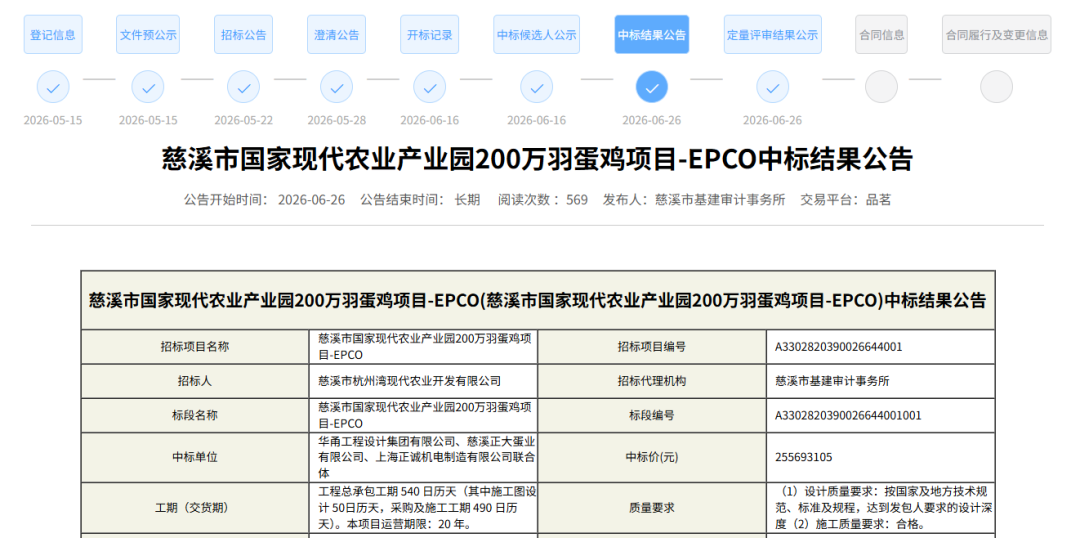Click the solid blue checkmark under 中标结果公告
This screenshot has width=1080, height=538.
point(652,87)
